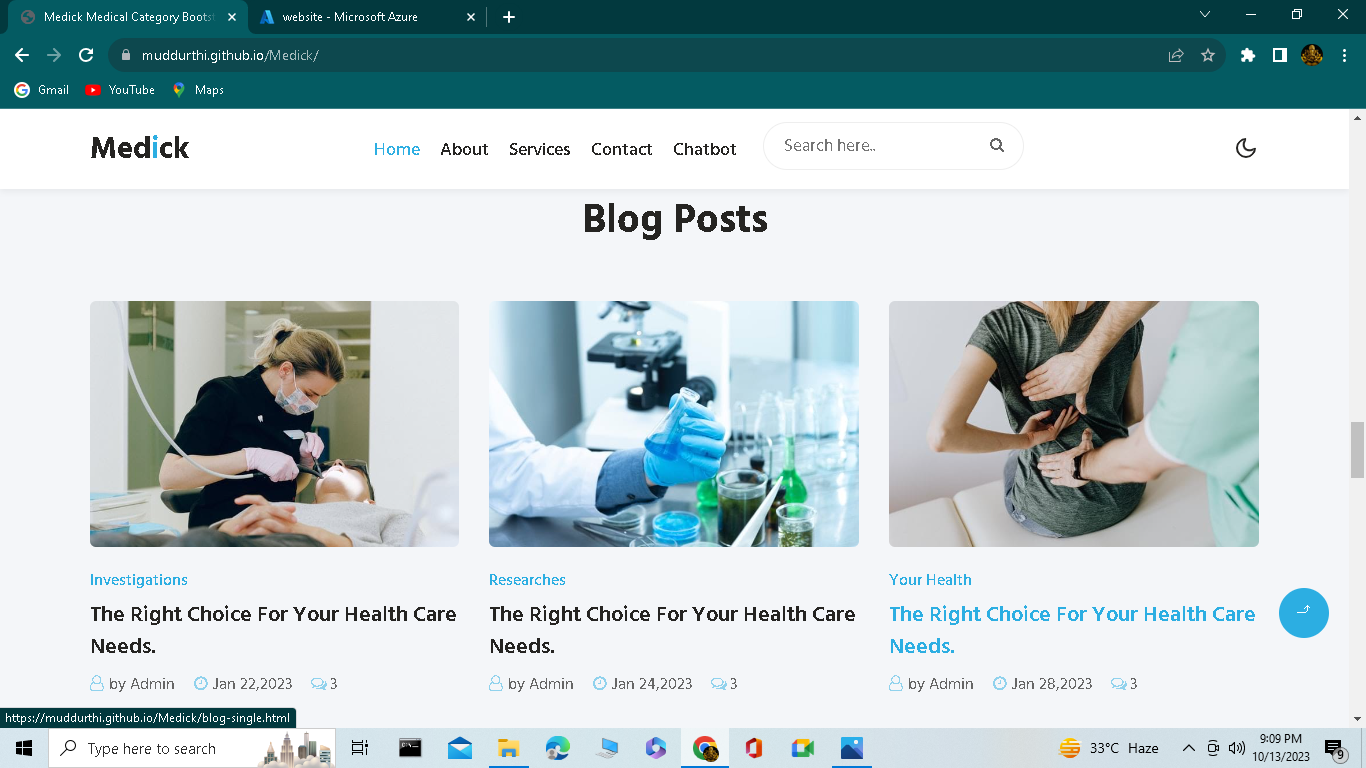This screenshot has height=768, width=1366.
Task: Open the Chrome three-dot menu
Action: point(1344,55)
